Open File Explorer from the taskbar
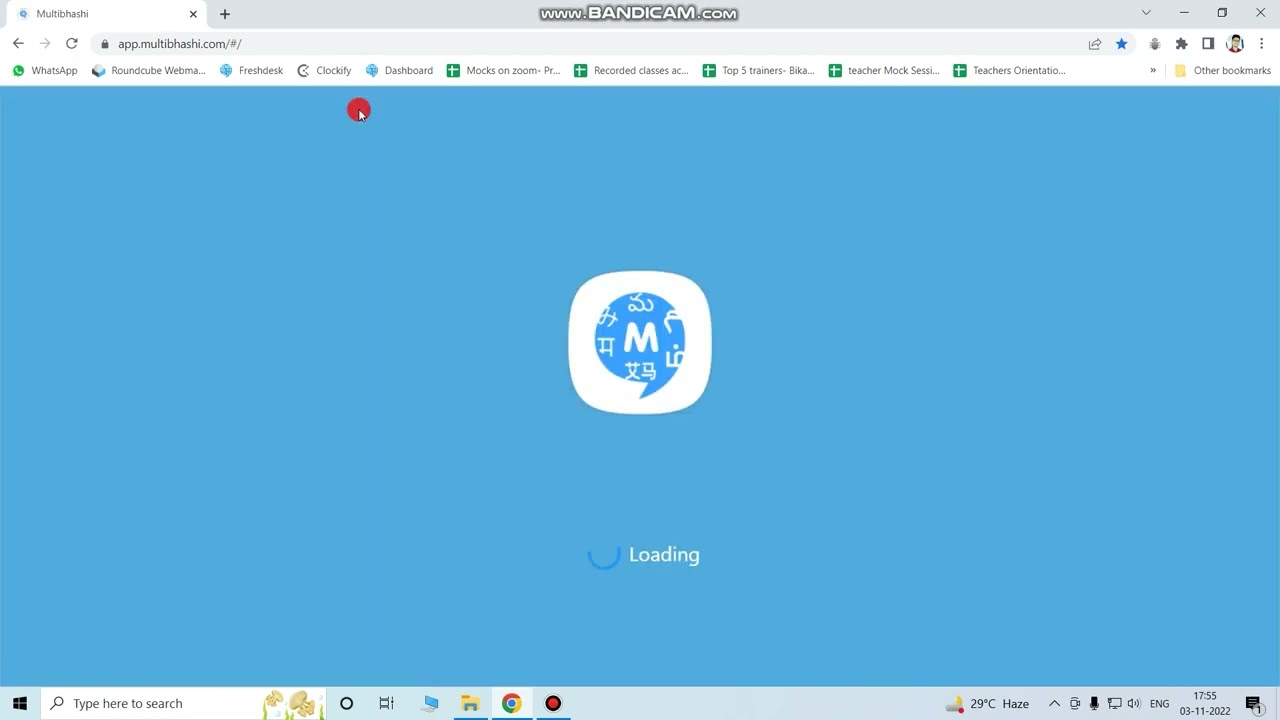The height and width of the screenshot is (720, 1280). coord(470,704)
